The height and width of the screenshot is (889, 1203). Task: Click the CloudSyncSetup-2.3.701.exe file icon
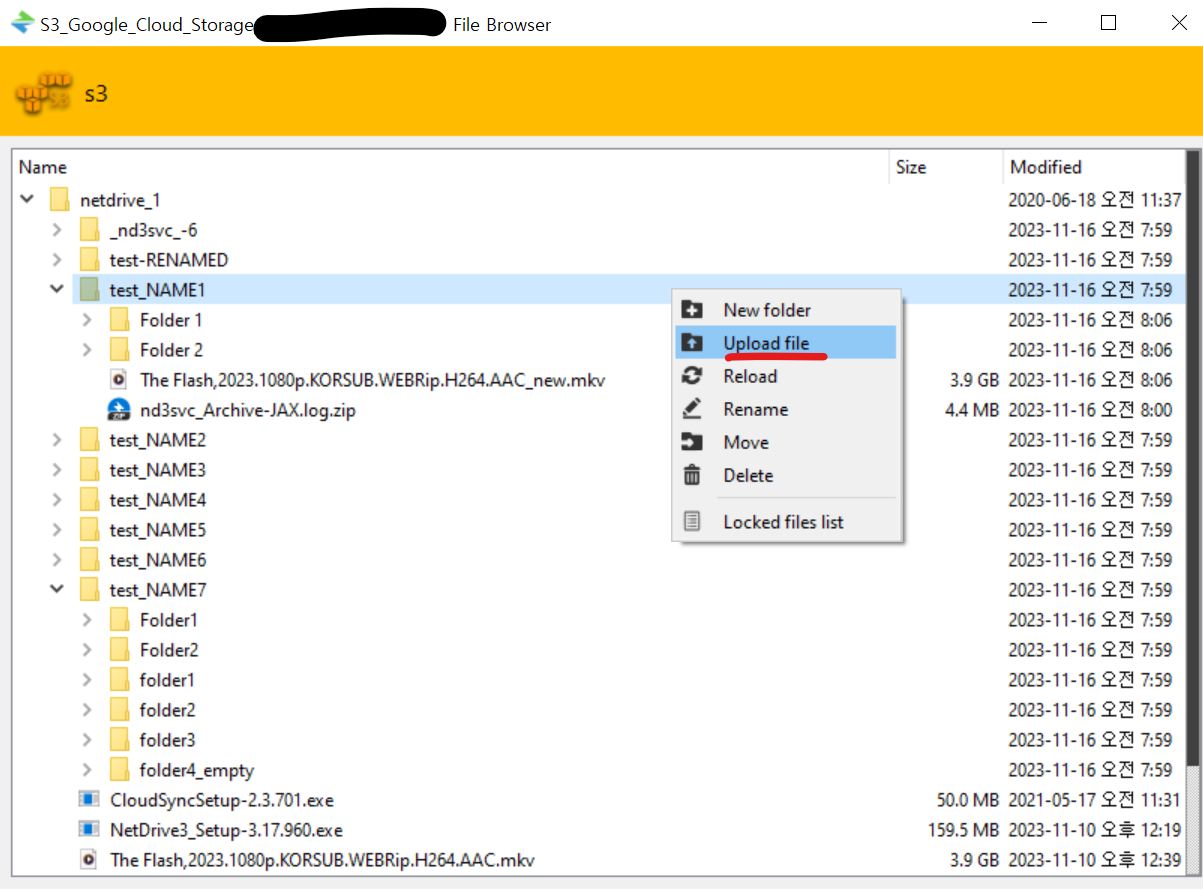tap(89, 800)
